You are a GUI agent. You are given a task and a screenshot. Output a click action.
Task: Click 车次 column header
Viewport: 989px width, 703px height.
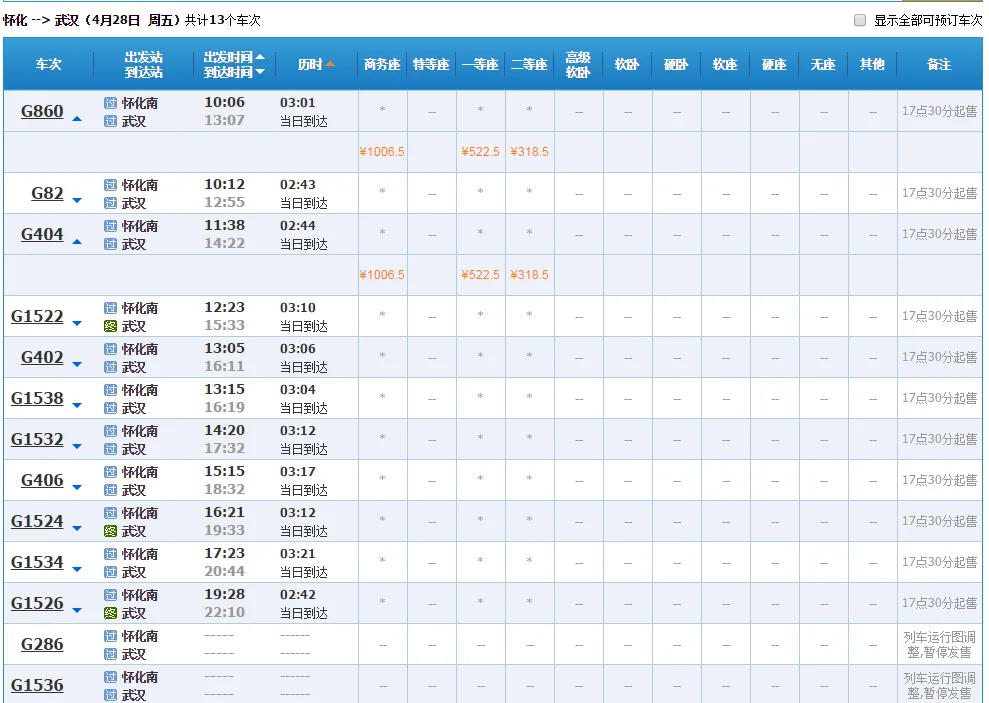click(48, 64)
